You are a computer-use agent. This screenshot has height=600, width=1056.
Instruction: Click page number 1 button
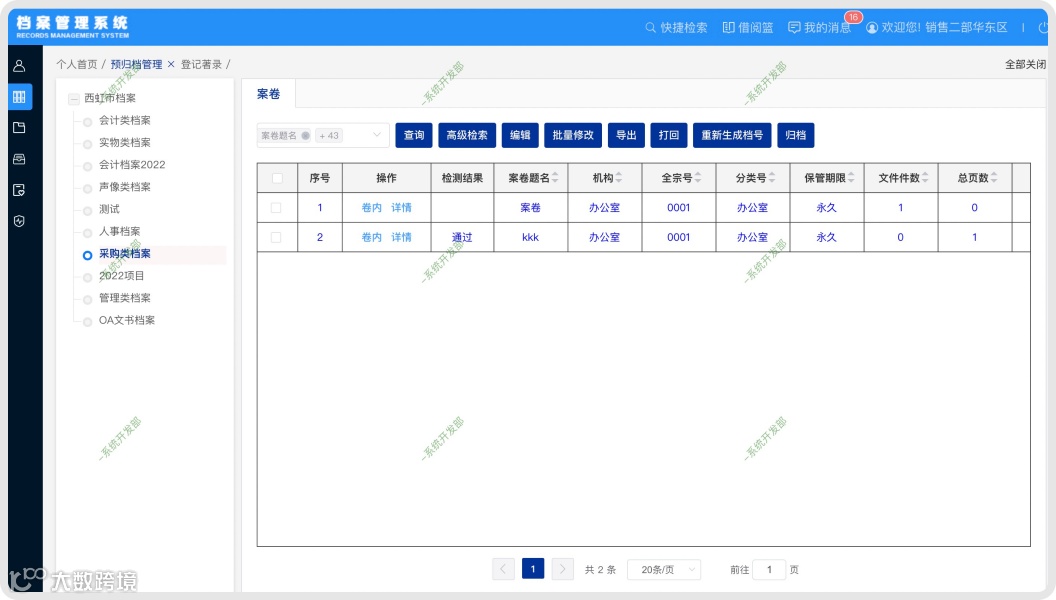click(533, 569)
